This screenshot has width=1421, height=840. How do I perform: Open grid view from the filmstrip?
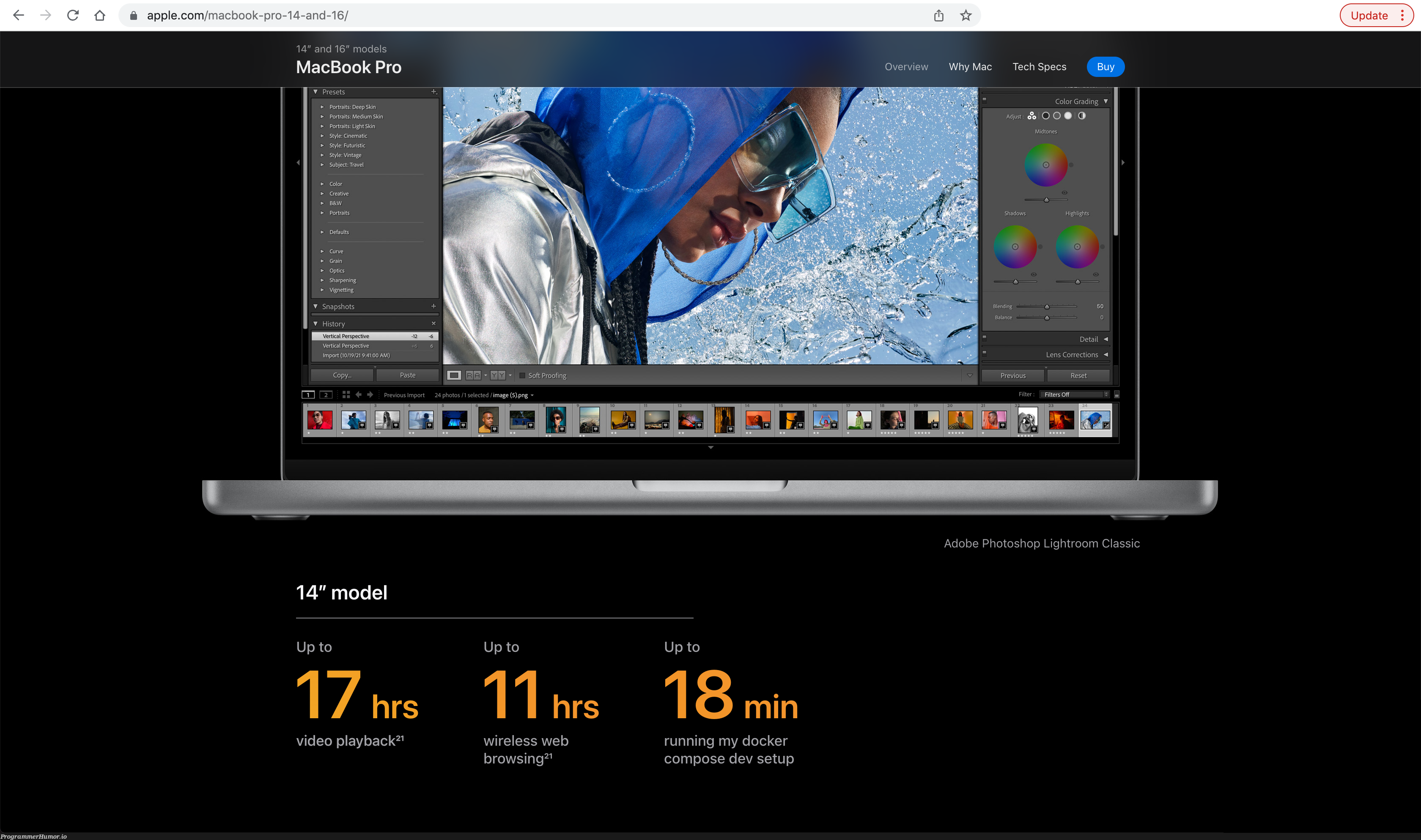(x=346, y=394)
